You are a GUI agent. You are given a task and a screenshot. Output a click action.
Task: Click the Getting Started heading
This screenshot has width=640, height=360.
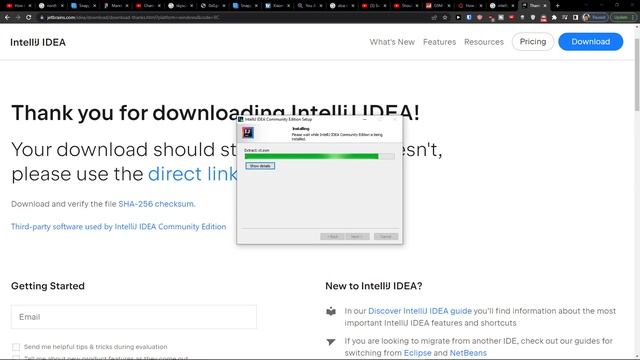tap(48, 286)
